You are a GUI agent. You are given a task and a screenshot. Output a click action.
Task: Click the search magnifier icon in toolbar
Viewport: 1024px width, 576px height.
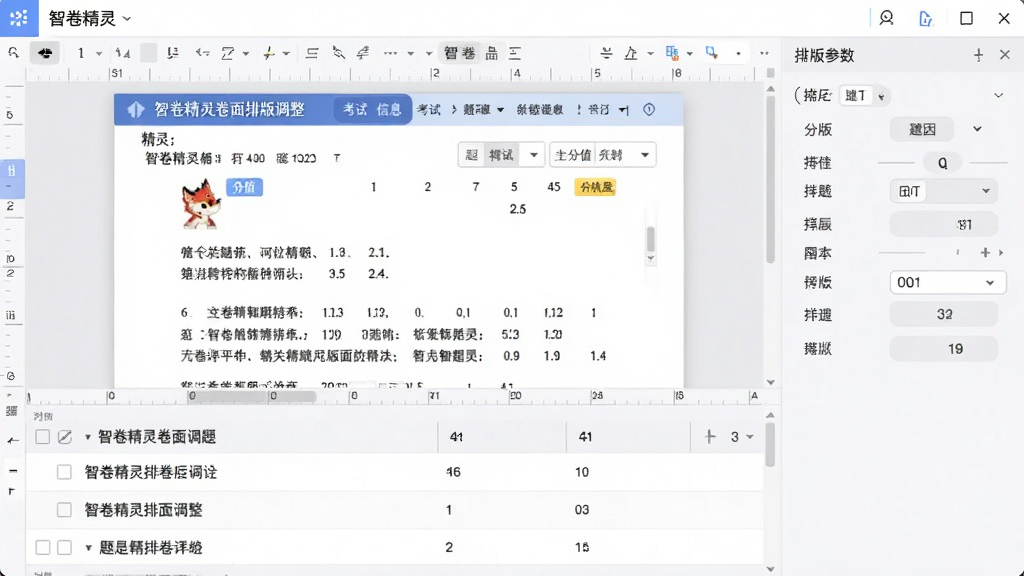tap(14, 53)
